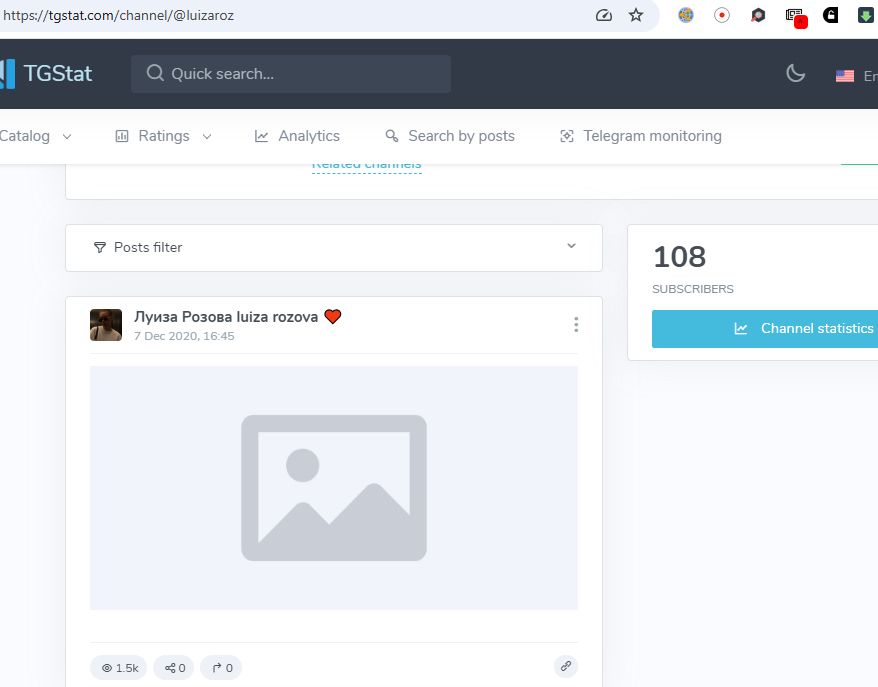
Task: Click the Telegram monitoring target icon
Action: (x=567, y=136)
